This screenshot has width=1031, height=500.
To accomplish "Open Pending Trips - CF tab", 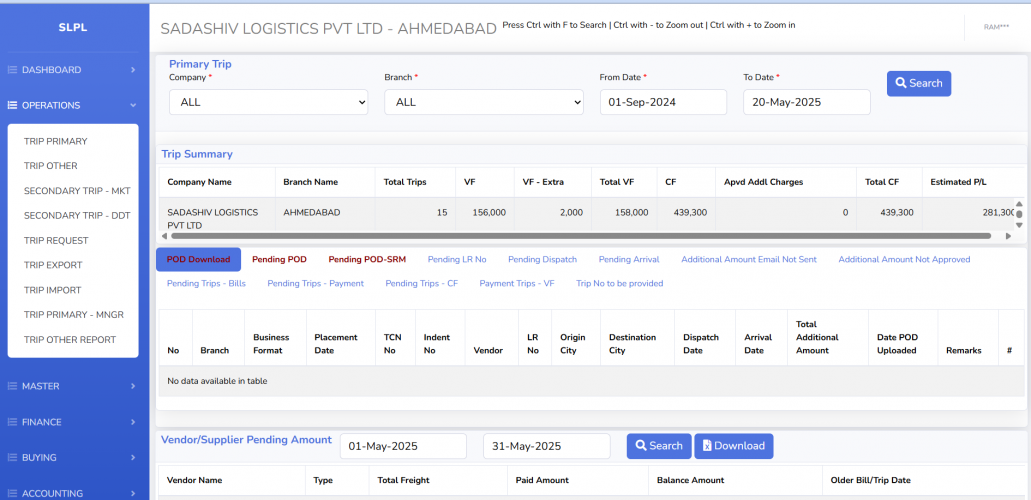I will (421, 284).
